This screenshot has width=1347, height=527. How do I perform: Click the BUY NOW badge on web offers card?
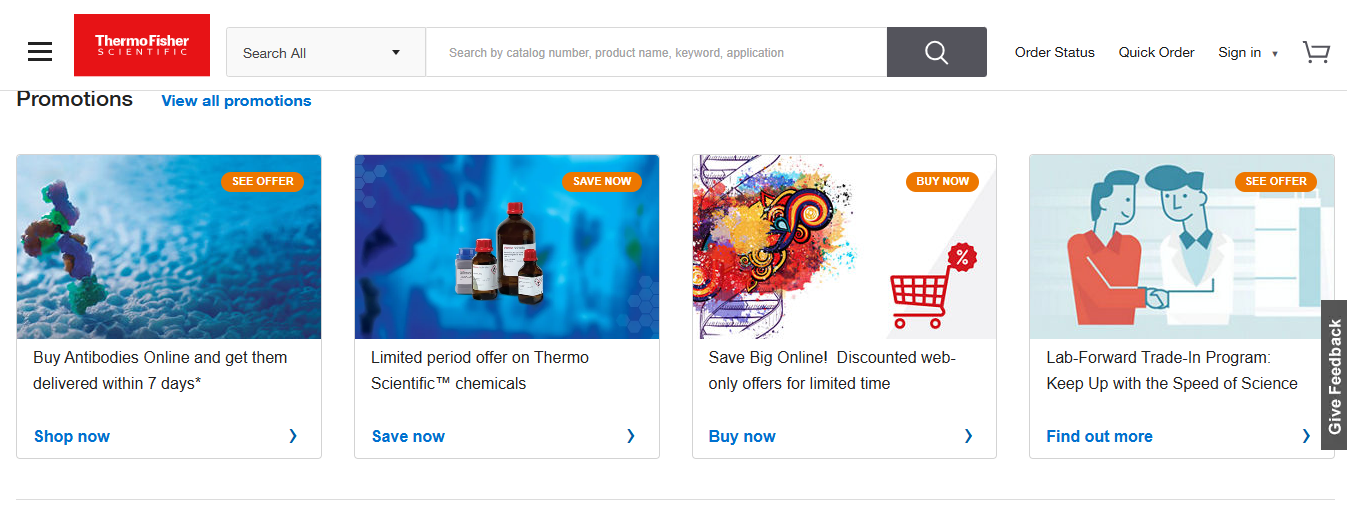(x=943, y=181)
